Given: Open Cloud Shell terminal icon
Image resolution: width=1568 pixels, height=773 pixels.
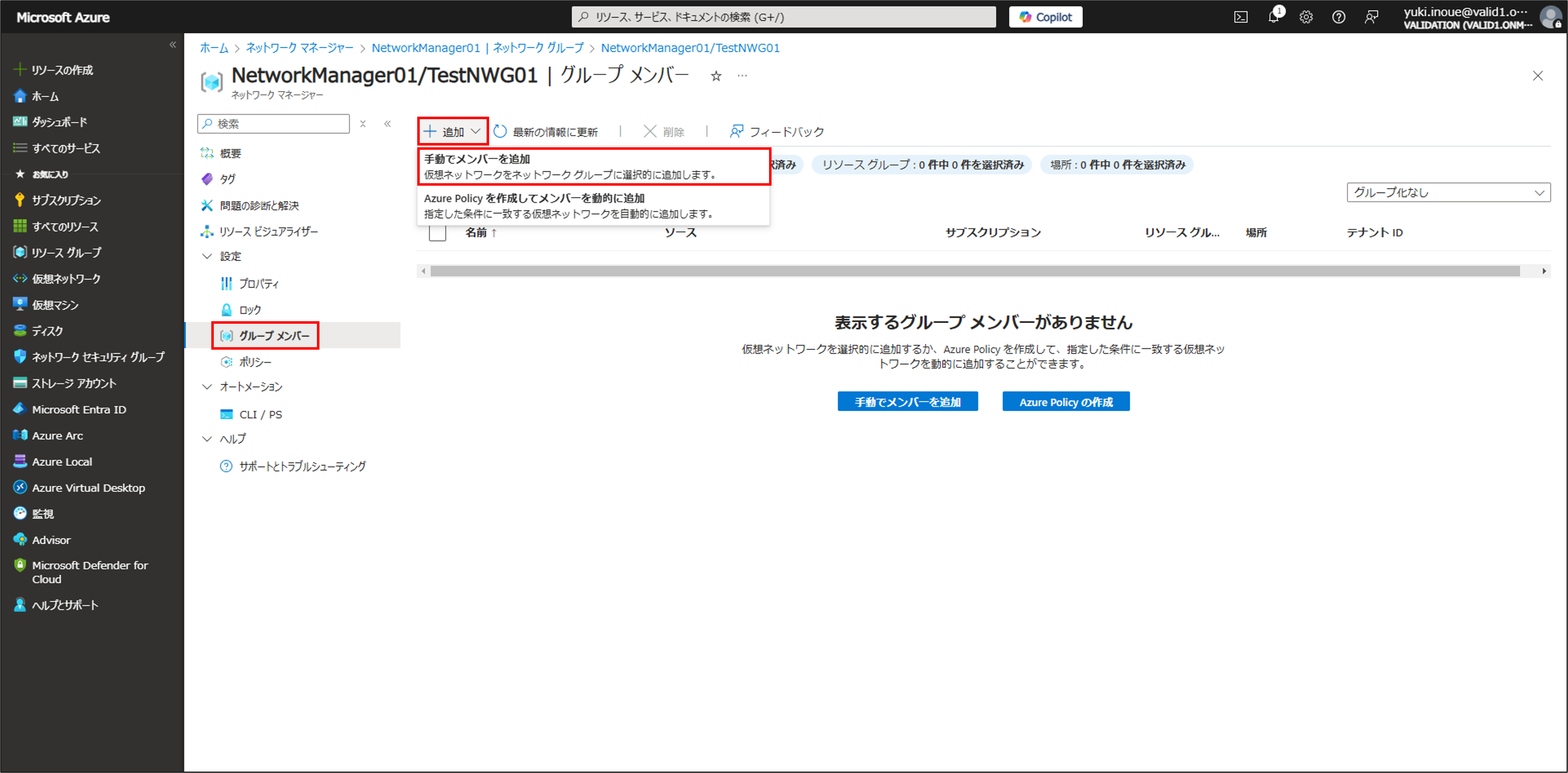Looking at the screenshot, I should coord(1240,17).
